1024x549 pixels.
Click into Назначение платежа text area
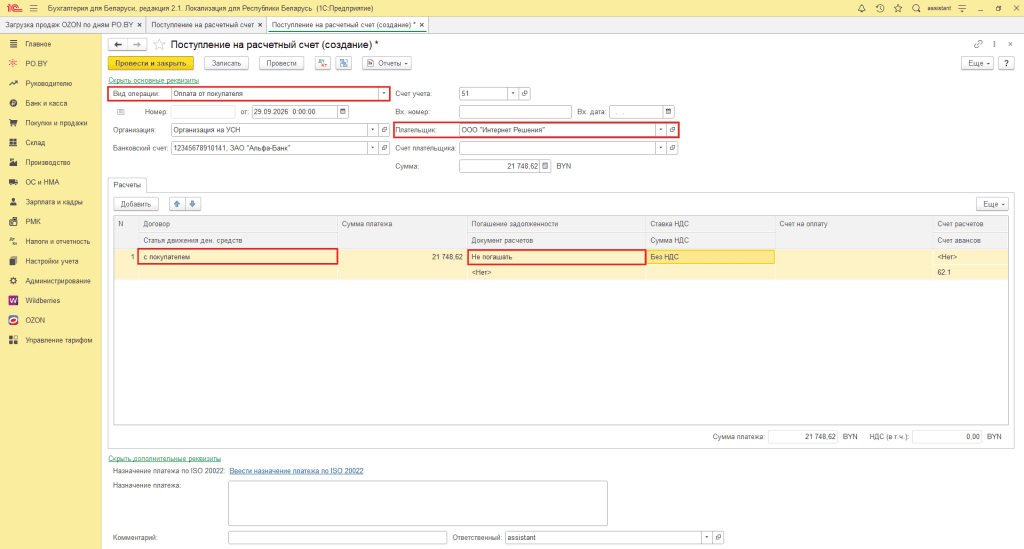pos(418,503)
